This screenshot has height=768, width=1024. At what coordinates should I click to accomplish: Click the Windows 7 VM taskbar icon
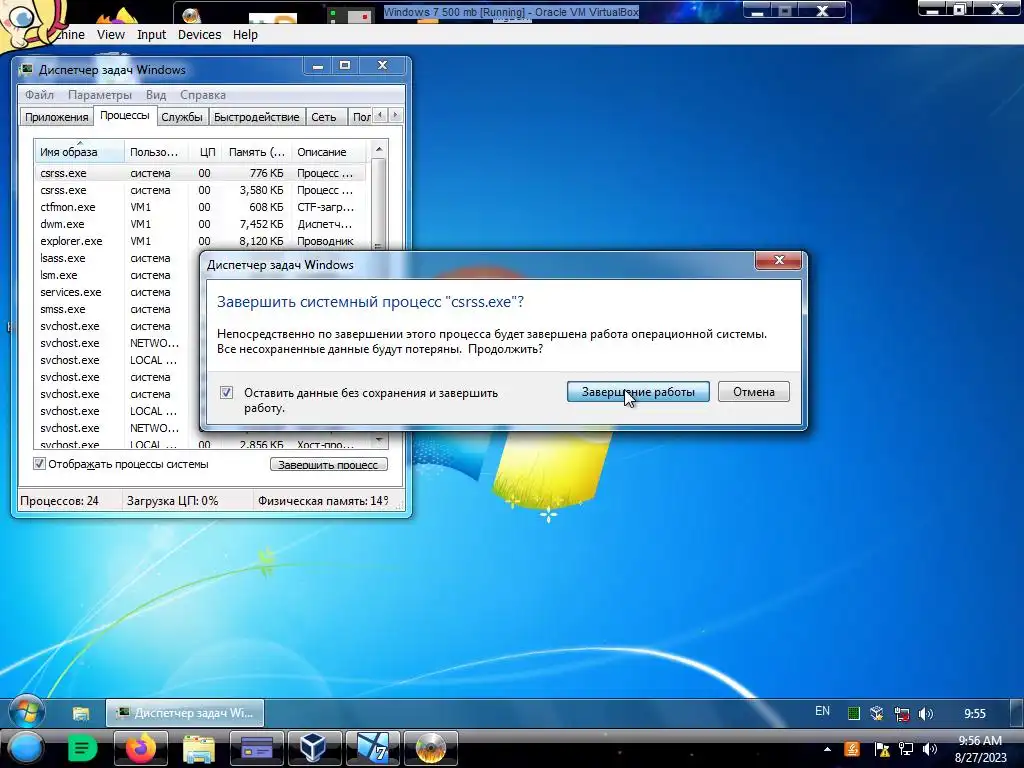pyautogui.click(x=372, y=748)
